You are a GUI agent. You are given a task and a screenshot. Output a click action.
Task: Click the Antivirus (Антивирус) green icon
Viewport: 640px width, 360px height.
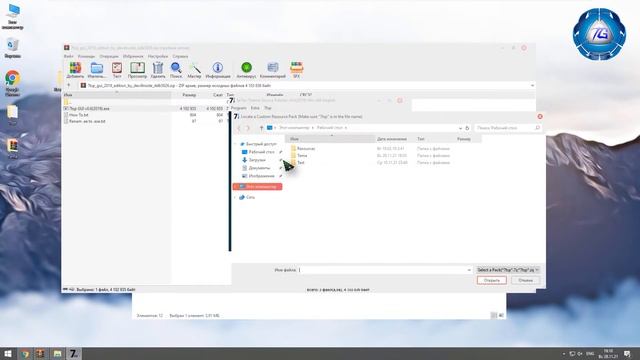pyautogui.click(x=246, y=70)
